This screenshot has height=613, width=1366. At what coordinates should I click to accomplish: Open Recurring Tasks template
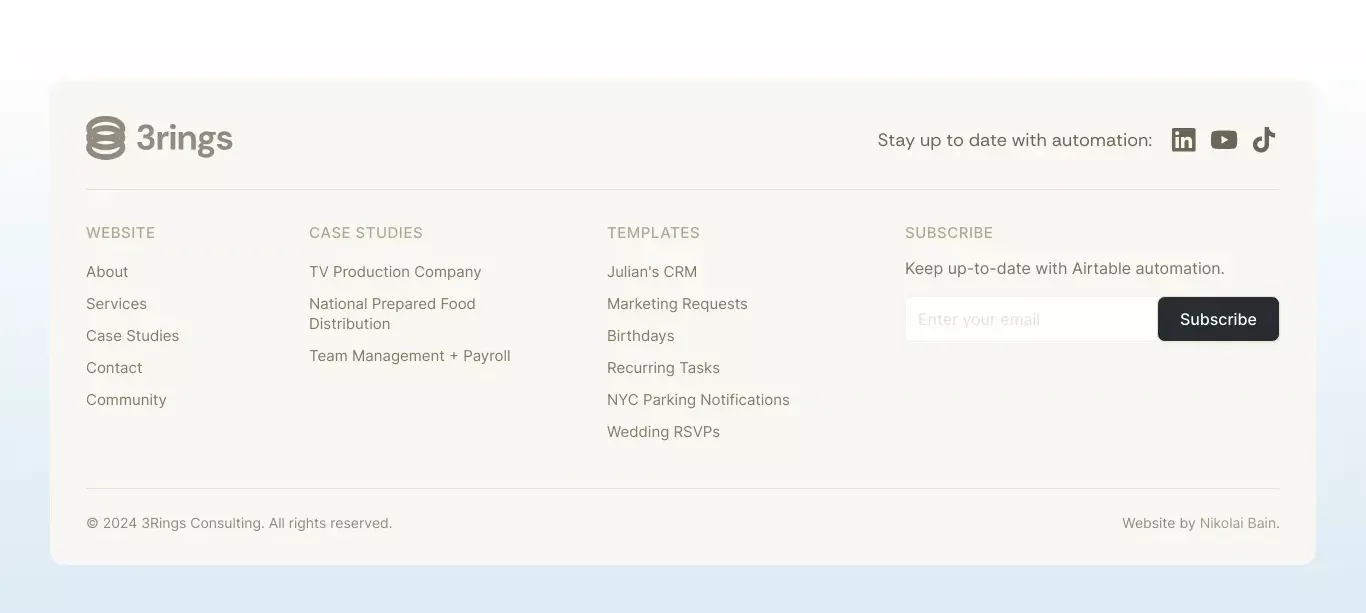[x=663, y=368]
